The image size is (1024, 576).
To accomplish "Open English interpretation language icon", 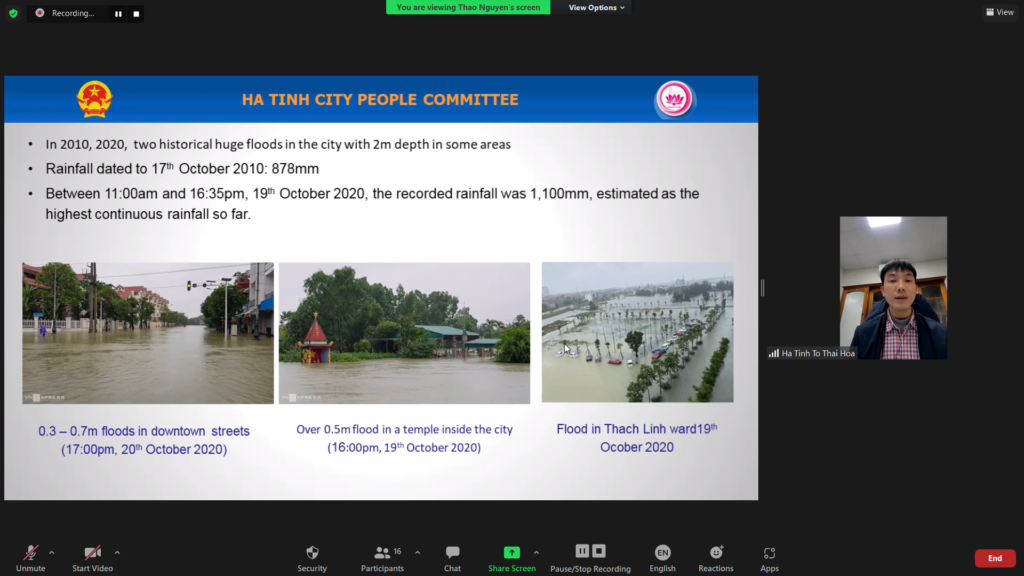I will [x=662, y=553].
